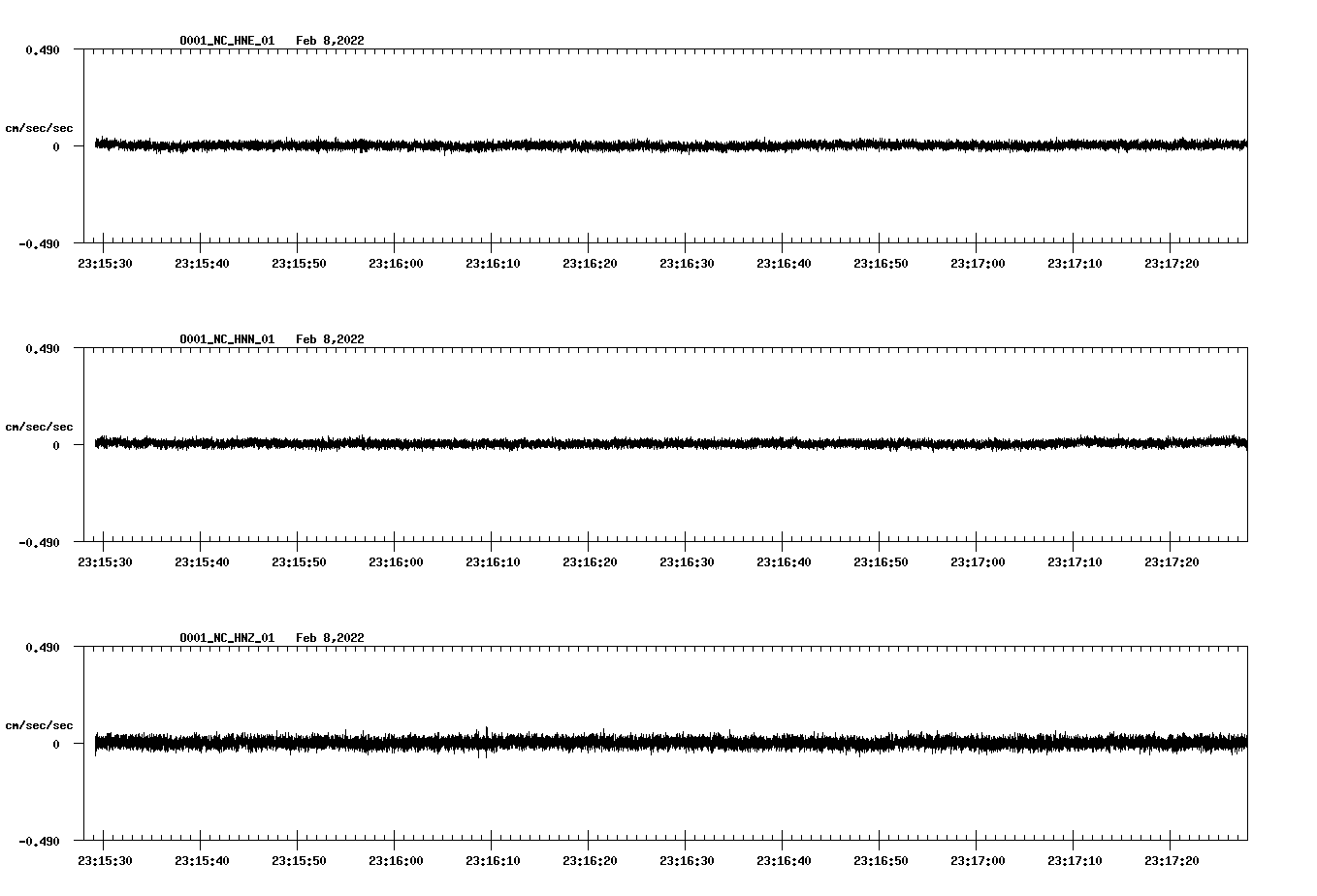Image resolution: width=1317 pixels, height=896 pixels.
Task: Select the 23:16:40 time label under HNZ plot
Action: 784,861
